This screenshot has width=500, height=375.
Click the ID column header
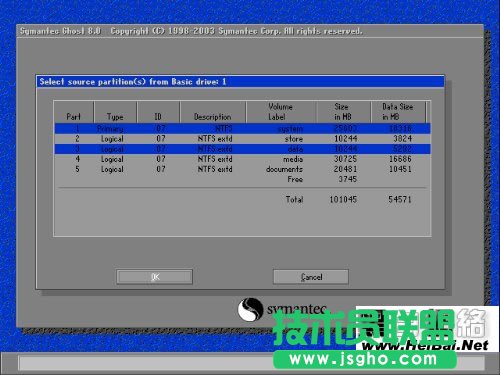point(158,112)
